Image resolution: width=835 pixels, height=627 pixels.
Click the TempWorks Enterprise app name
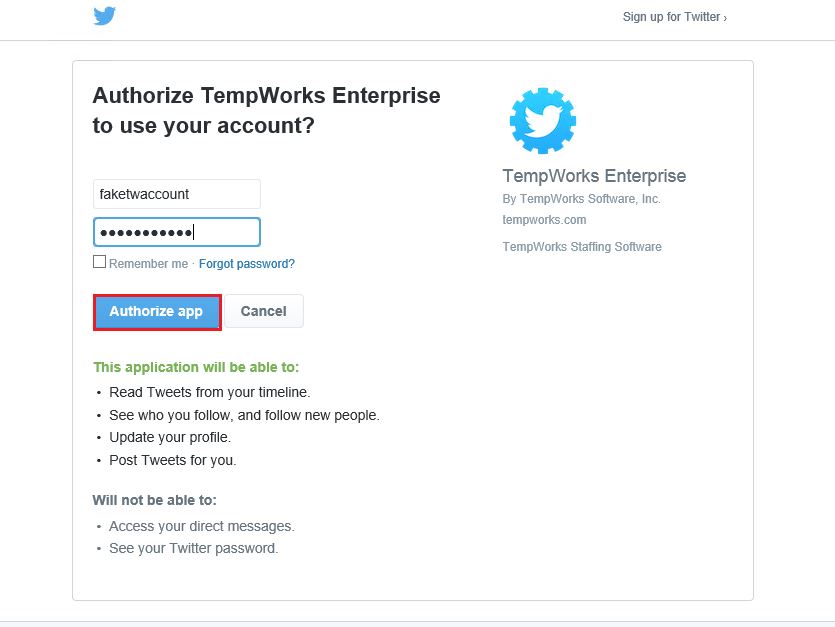point(594,176)
